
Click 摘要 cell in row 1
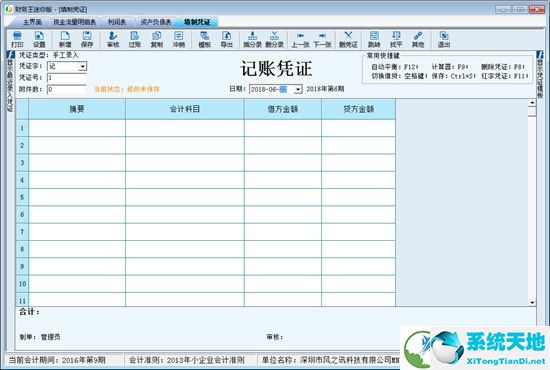(x=77, y=128)
